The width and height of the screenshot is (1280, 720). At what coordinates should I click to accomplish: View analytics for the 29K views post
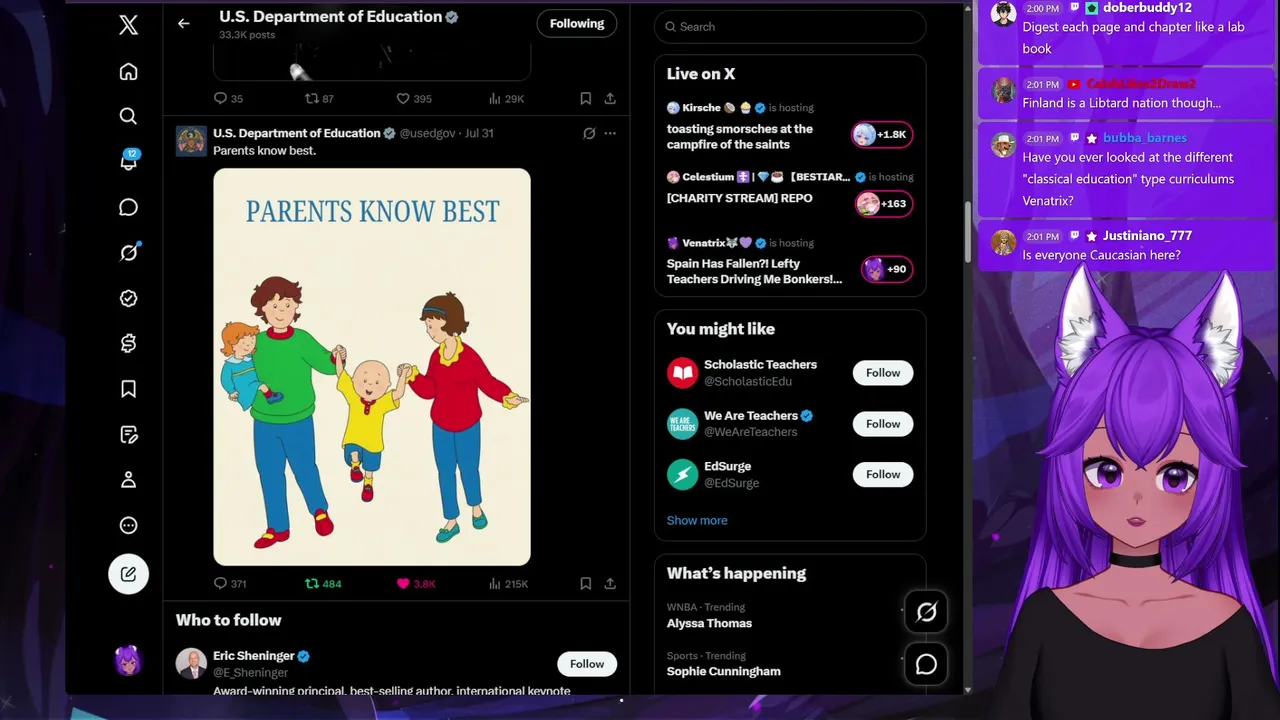(x=506, y=98)
